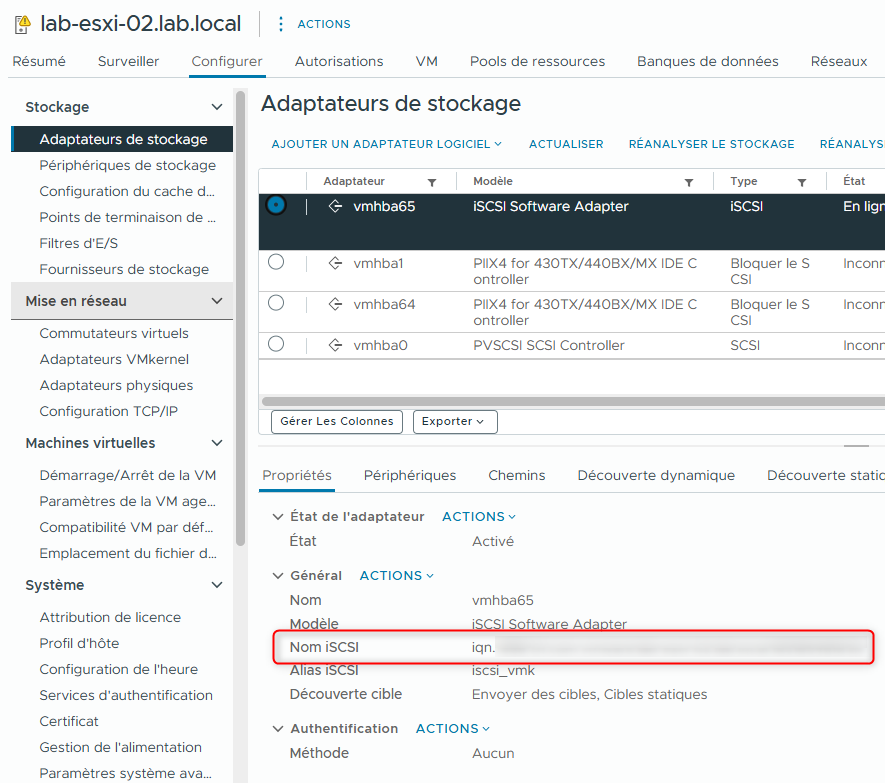Open the Exporter dropdown
The height and width of the screenshot is (783, 885).
(455, 421)
